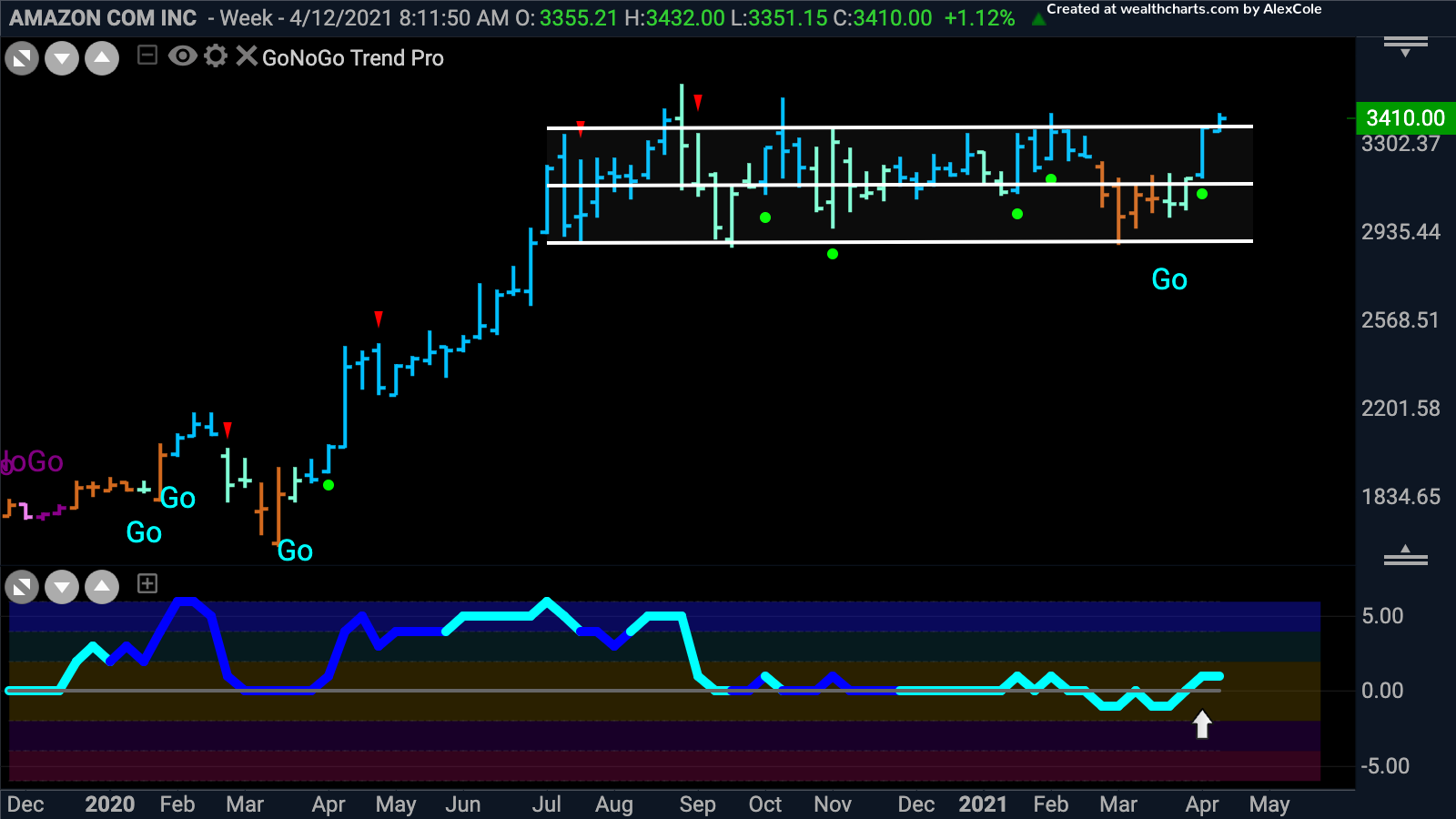The image size is (1456, 819).
Task: Click the May label at right end of time axis
Action: pos(1269,804)
